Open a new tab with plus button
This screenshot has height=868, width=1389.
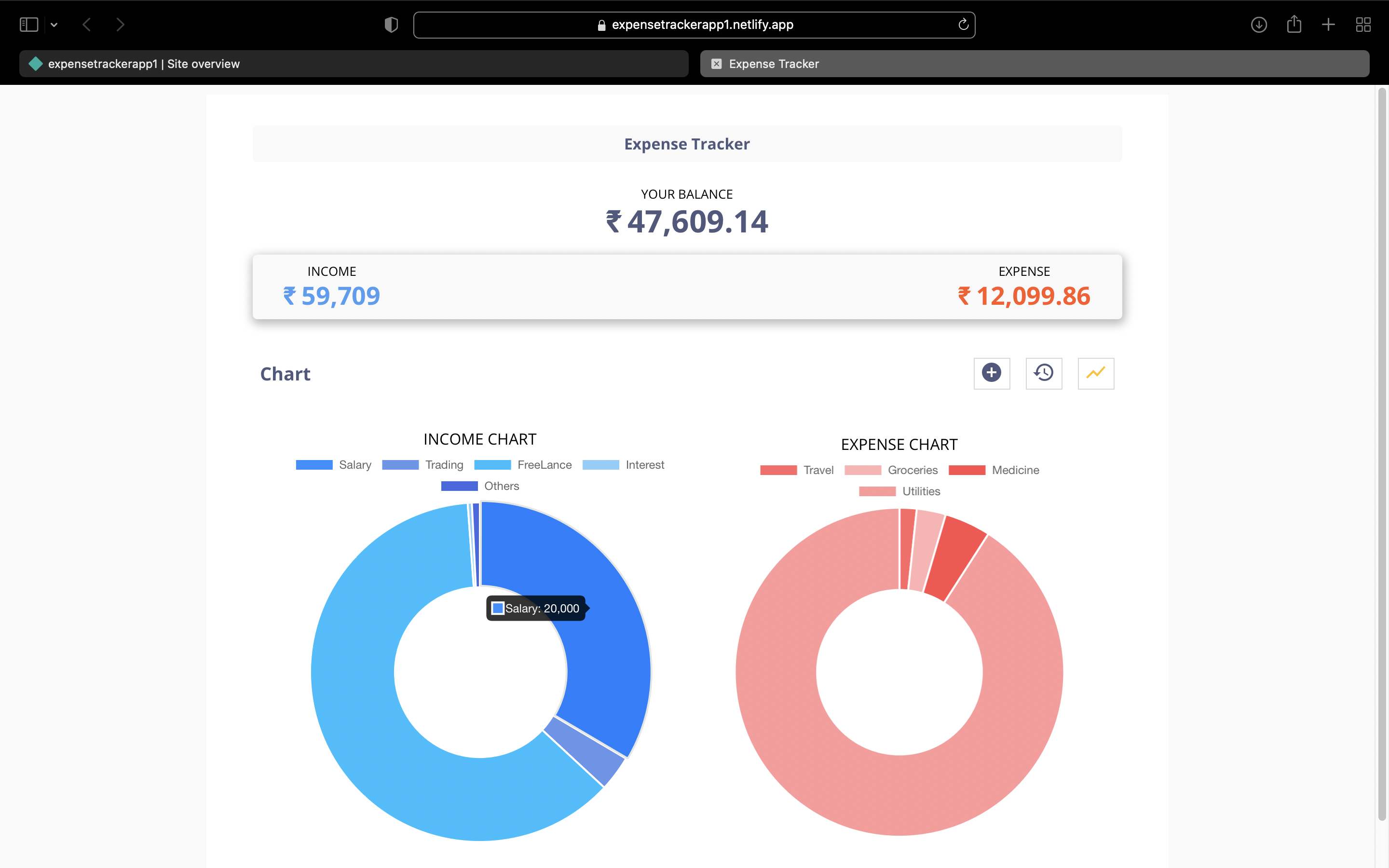point(1328,25)
